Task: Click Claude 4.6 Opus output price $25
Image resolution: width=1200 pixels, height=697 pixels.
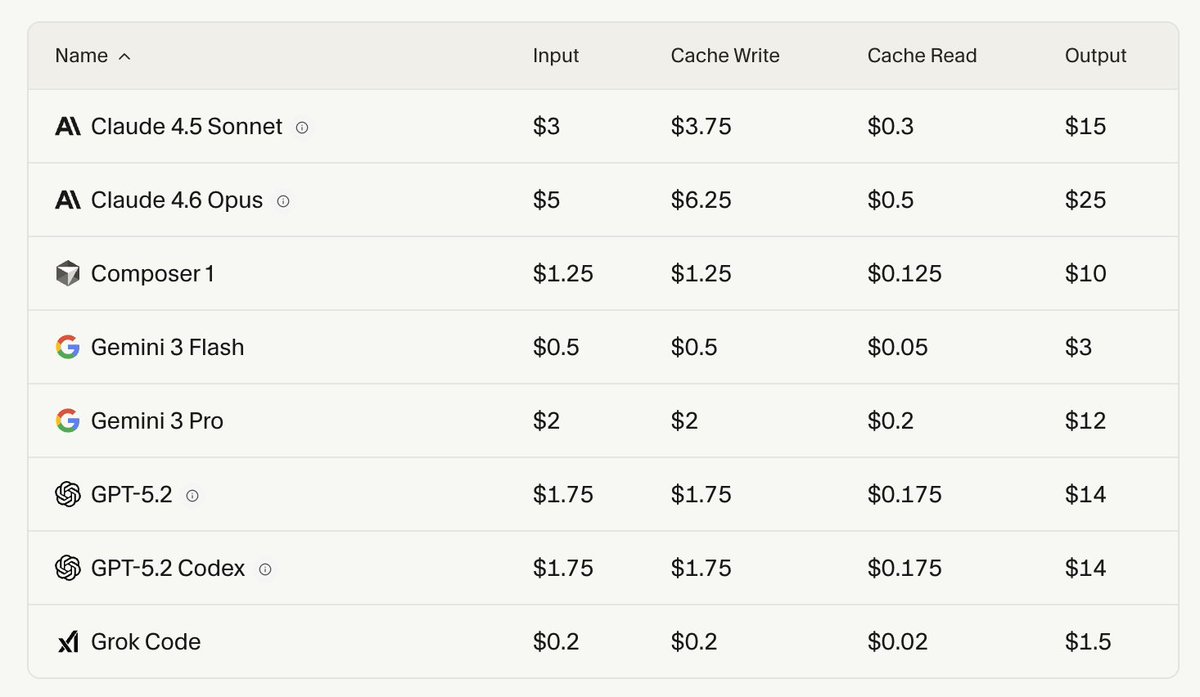Action: pos(1085,200)
